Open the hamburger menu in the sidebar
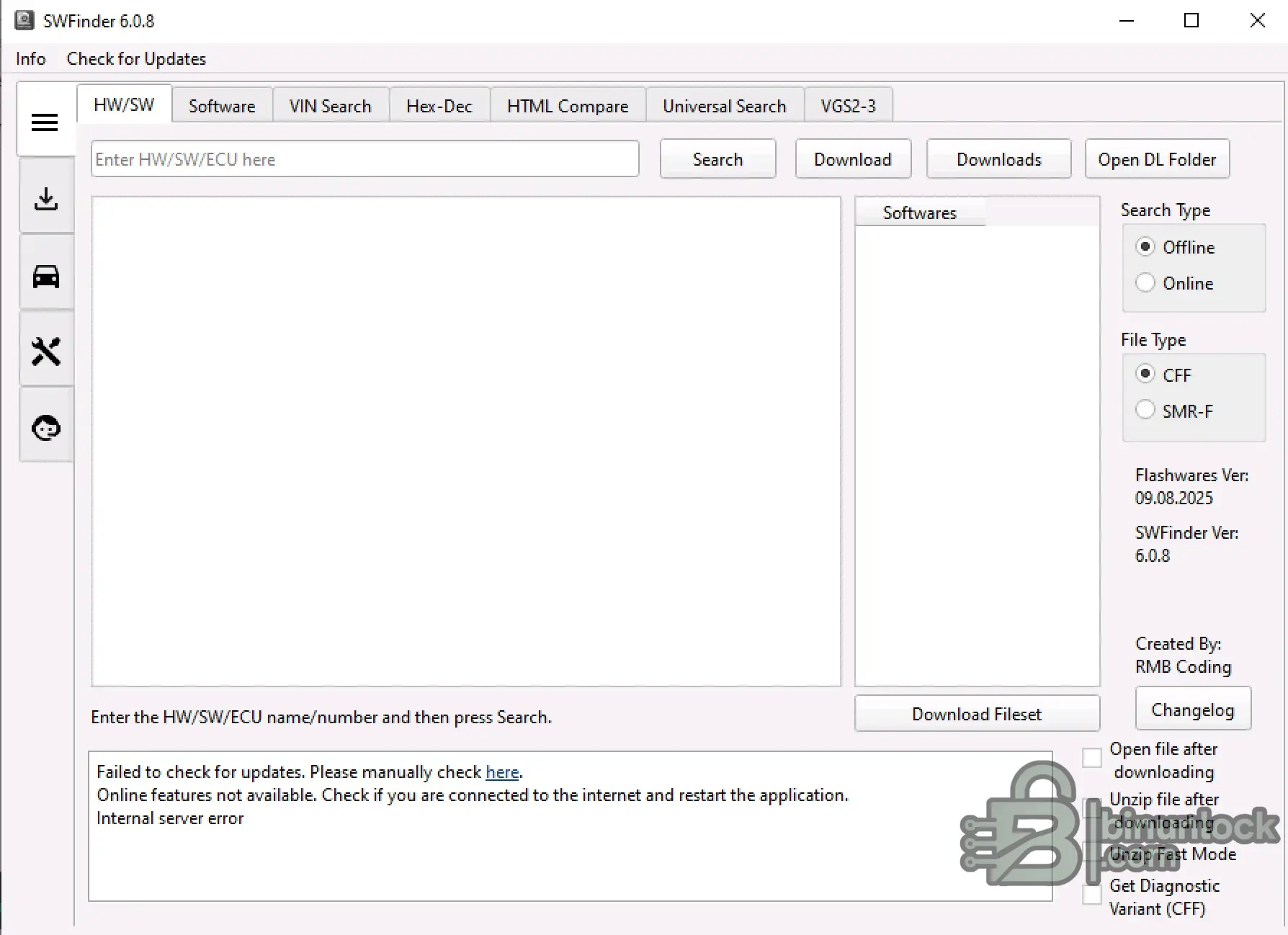The image size is (1288, 935). 45,122
